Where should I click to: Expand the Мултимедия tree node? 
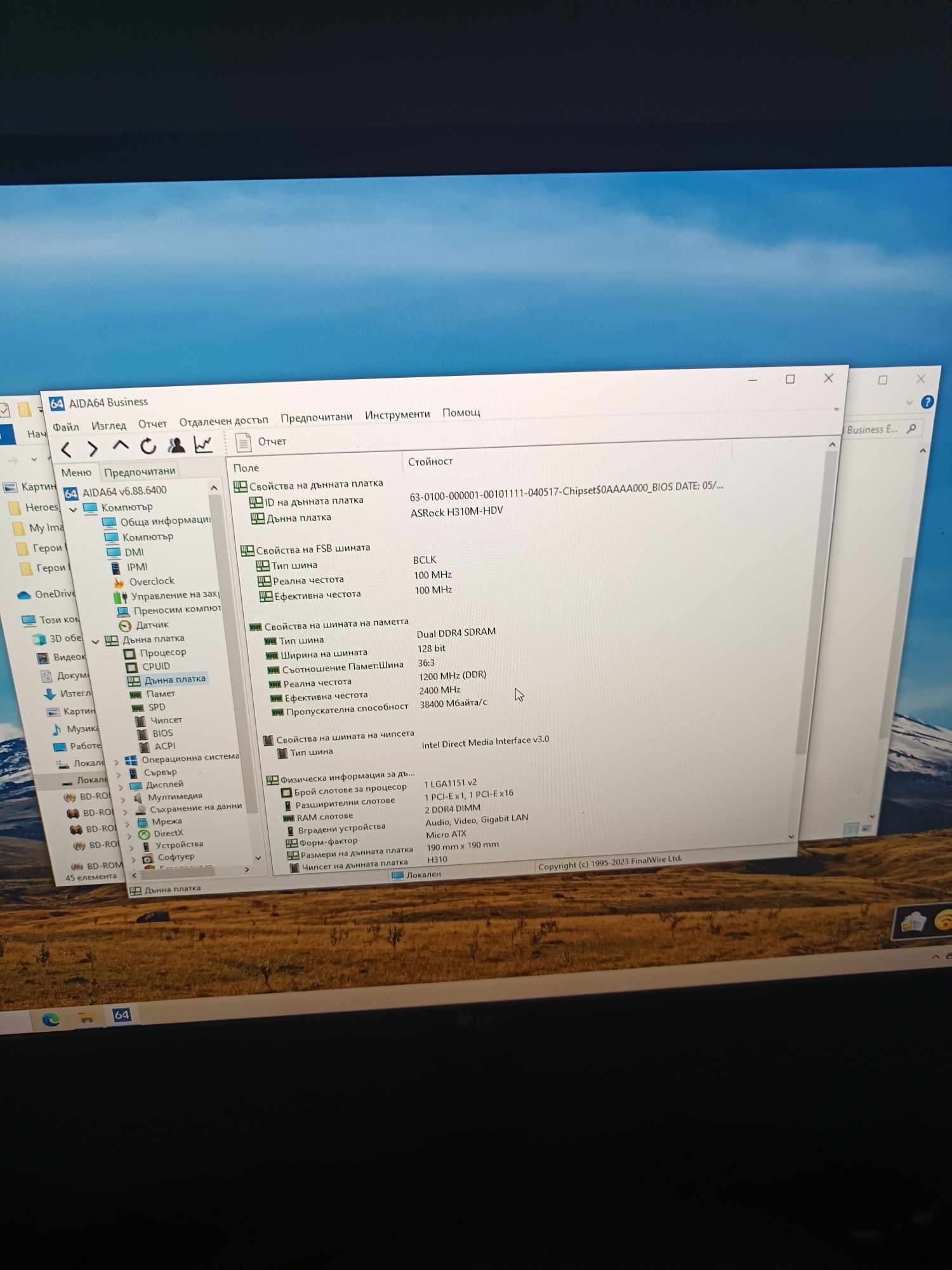tap(124, 800)
